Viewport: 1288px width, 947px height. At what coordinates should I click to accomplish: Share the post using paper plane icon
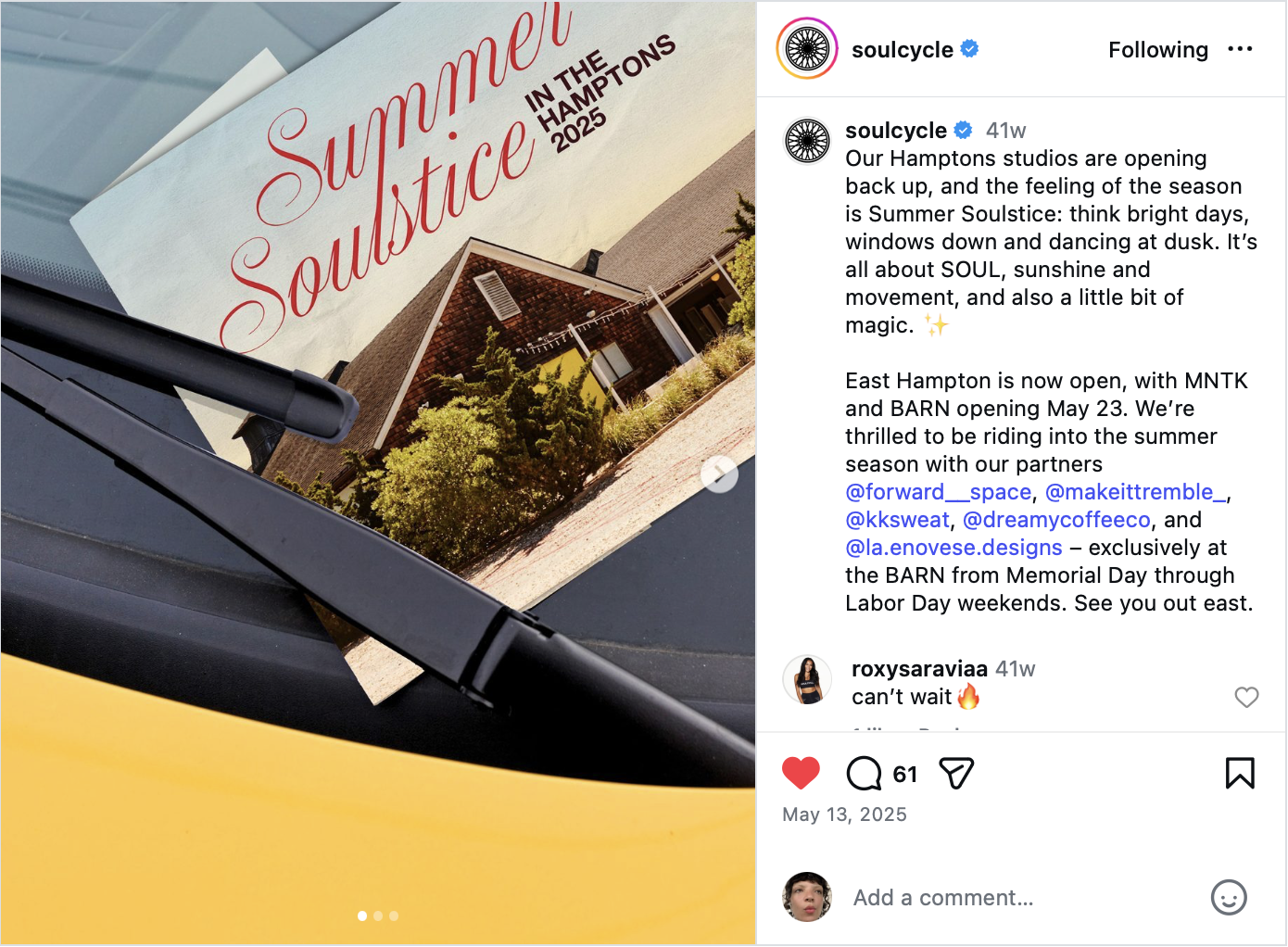[956, 773]
